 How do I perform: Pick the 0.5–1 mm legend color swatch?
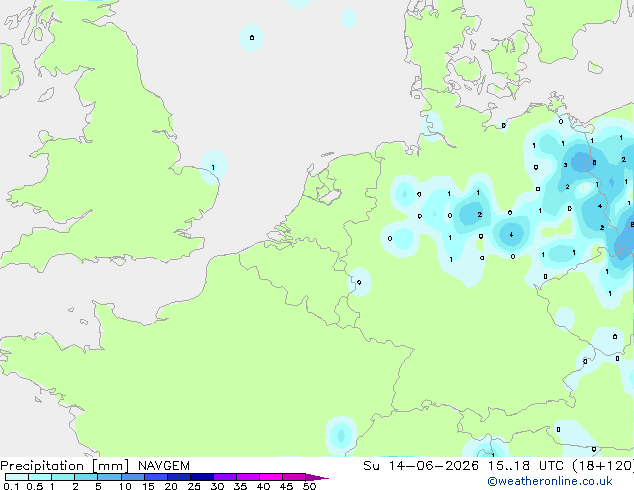[40, 477]
